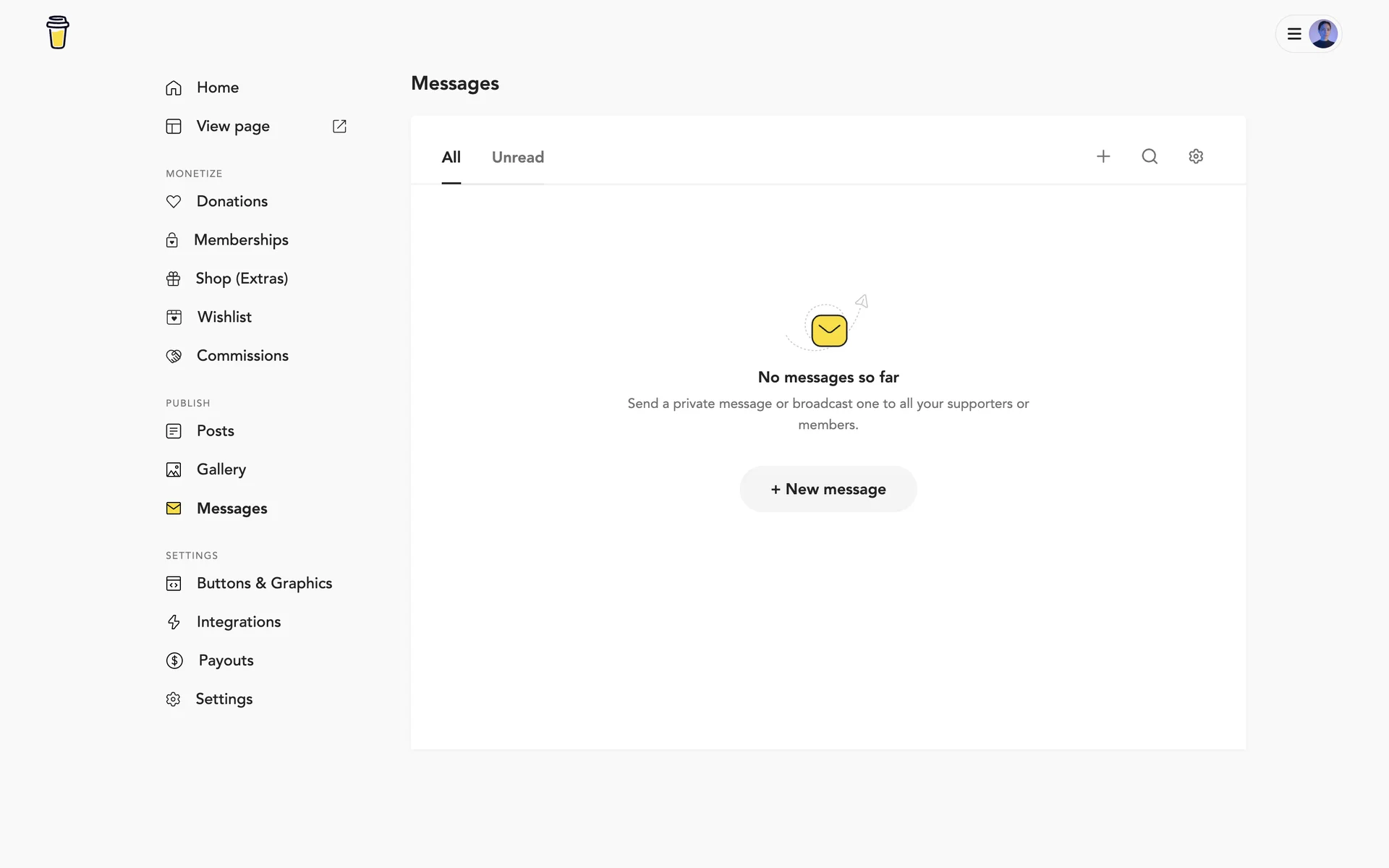Click the plus icon to compose a message
This screenshot has width=1389, height=868.
[x=1103, y=156]
